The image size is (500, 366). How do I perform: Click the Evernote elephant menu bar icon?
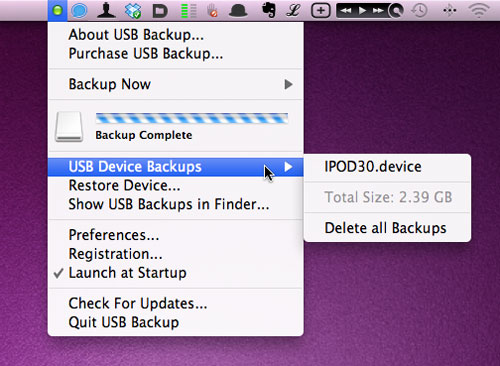(x=268, y=10)
